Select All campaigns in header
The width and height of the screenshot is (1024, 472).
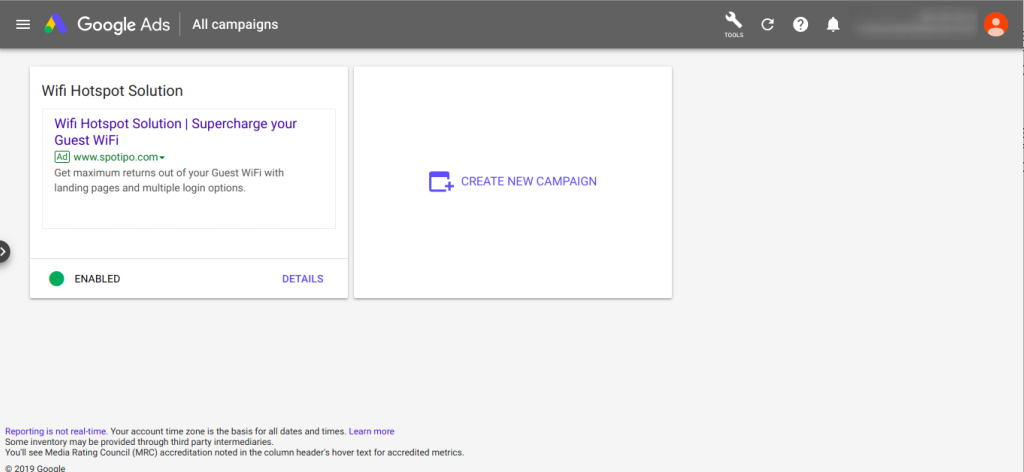tap(235, 24)
